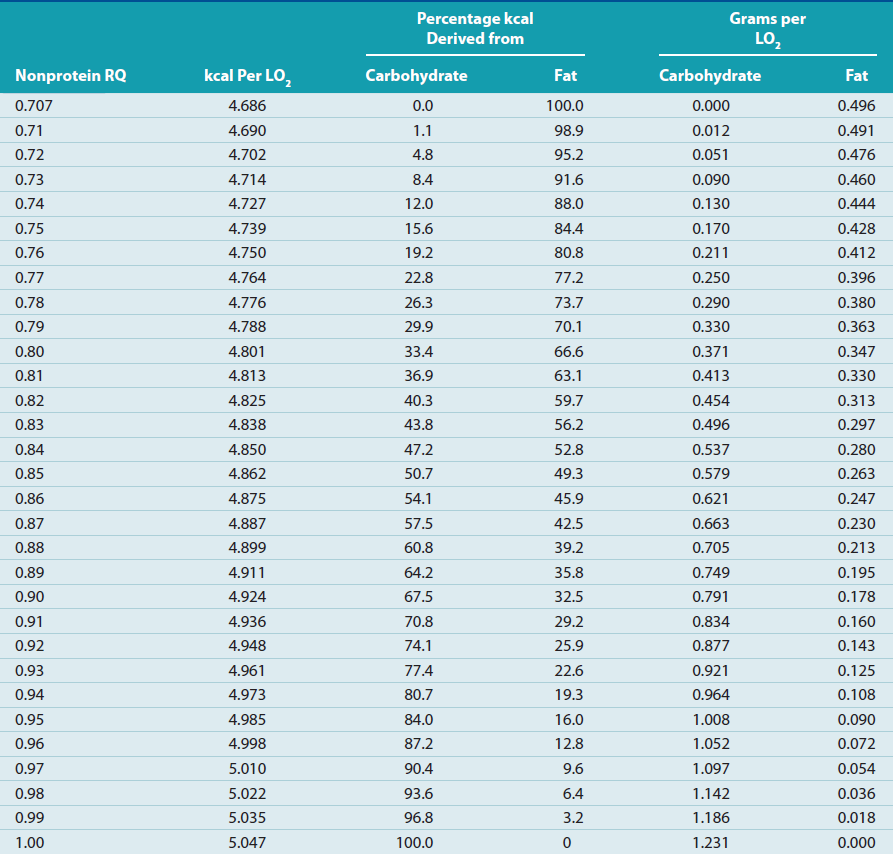Viewport: 893px width, 854px height.
Task: Click the 5.047 kcal per LO2 cell
Action: click(247, 843)
